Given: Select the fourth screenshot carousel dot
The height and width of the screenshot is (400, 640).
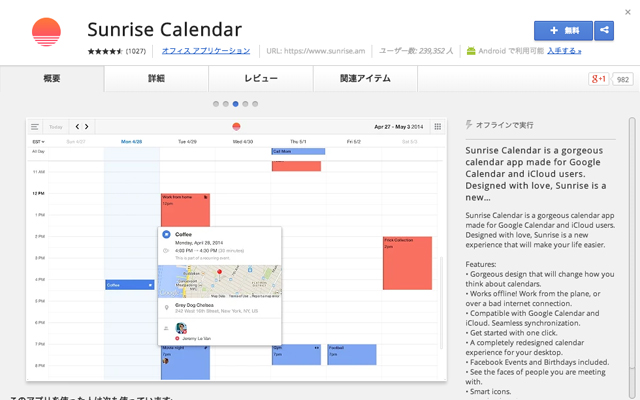Looking at the screenshot, I should [x=245, y=104].
